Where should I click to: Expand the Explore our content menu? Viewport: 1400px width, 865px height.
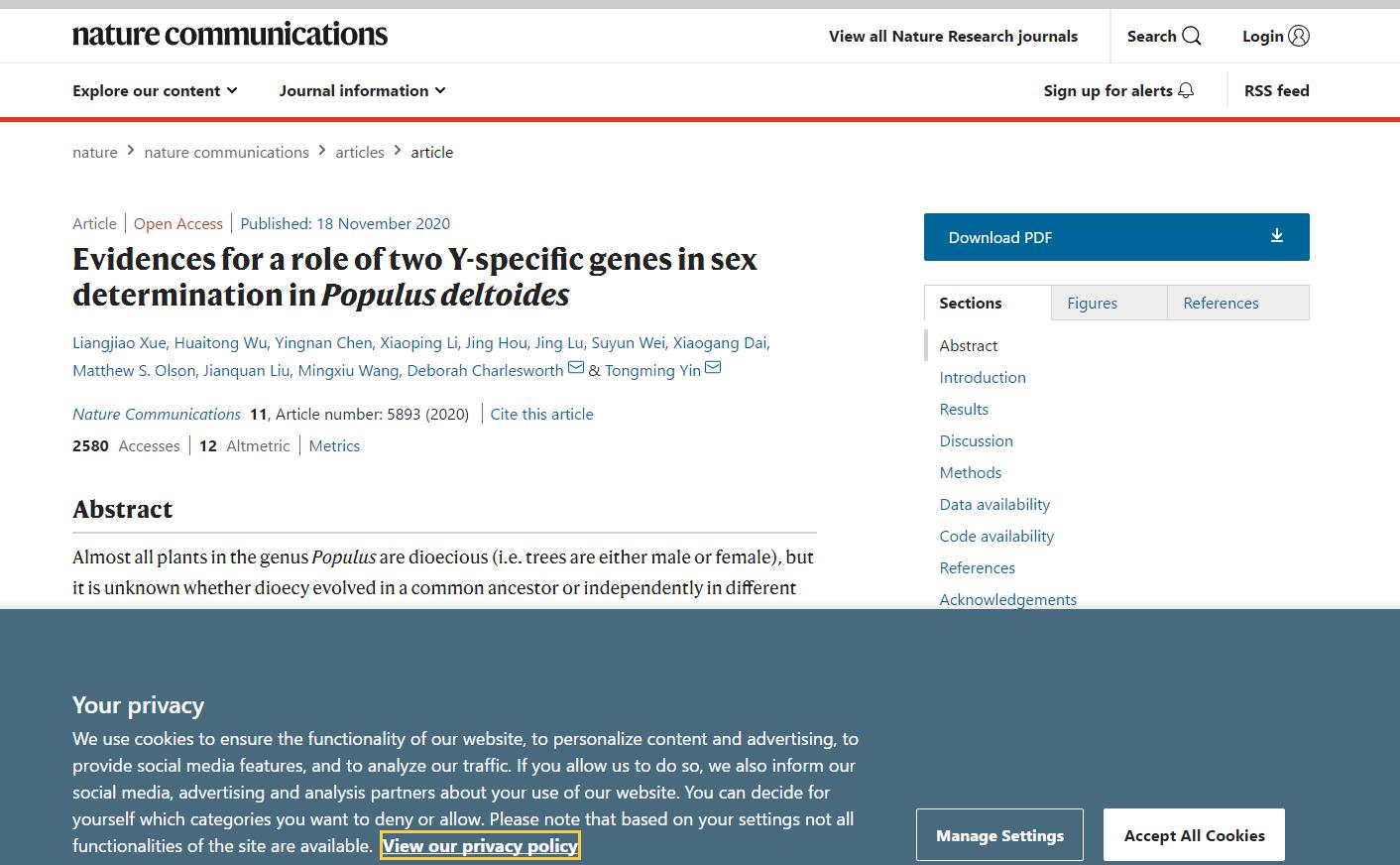[155, 90]
